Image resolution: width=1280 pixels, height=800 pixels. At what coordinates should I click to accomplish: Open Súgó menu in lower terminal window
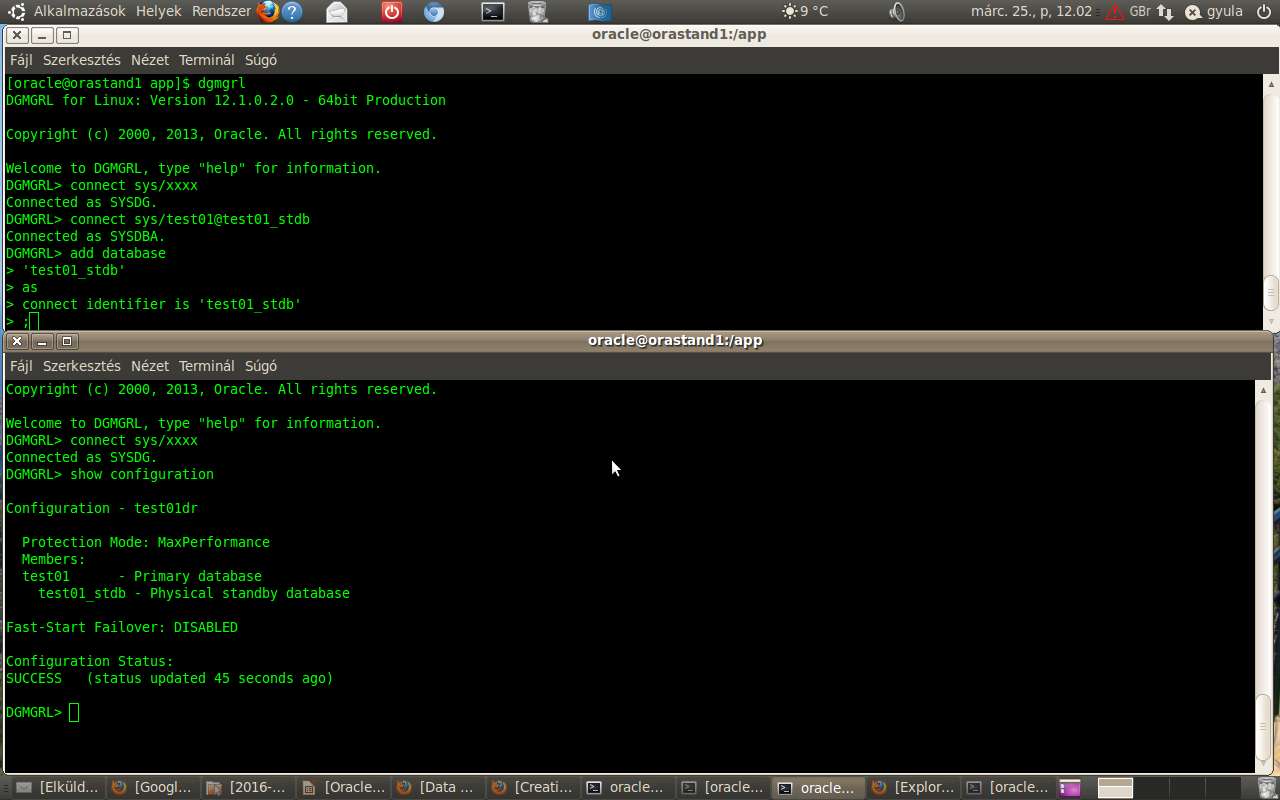pos(261,366)
